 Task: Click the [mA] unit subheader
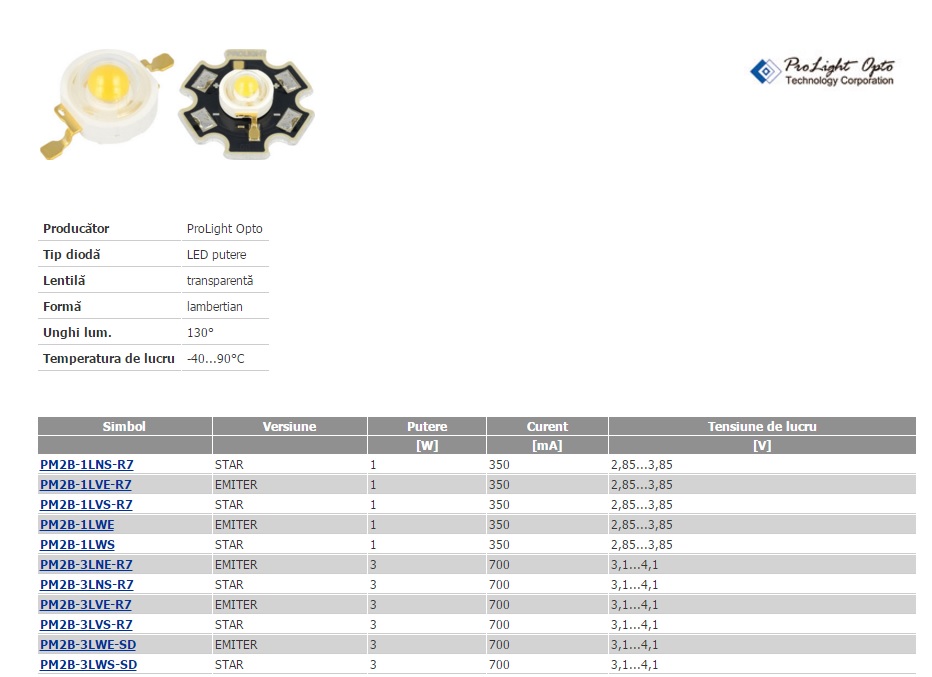pos(547,446)
